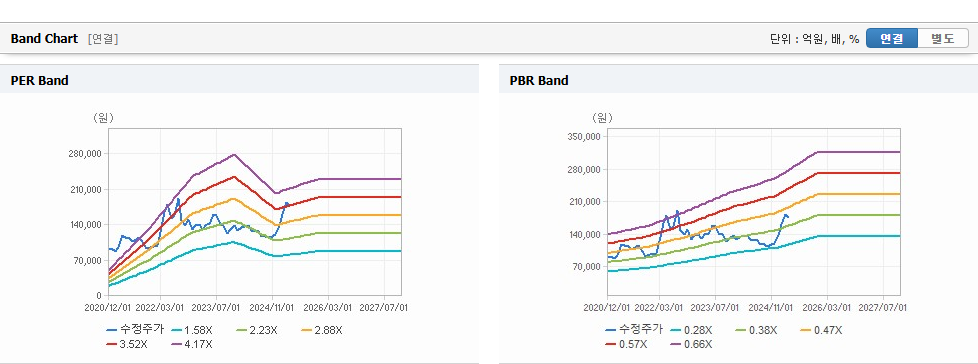Switch to the 연결 view button

pos(892,39)
